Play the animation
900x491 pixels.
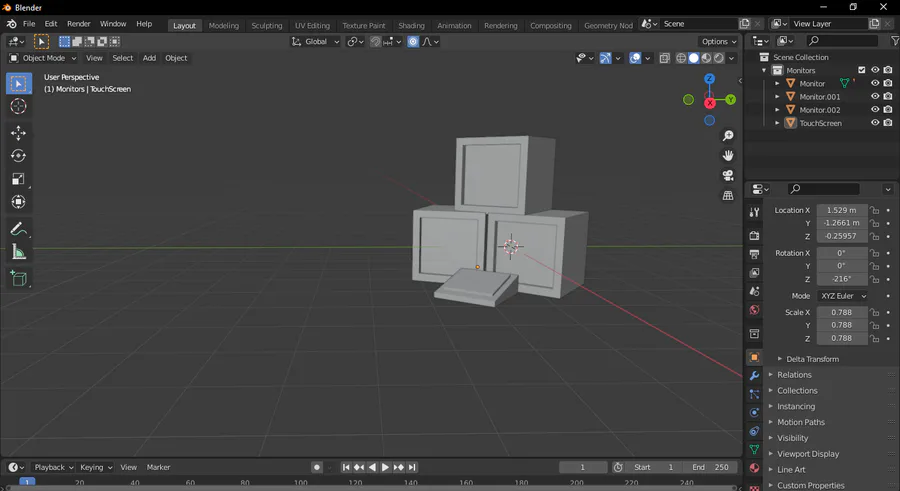[x=385, y=467]
